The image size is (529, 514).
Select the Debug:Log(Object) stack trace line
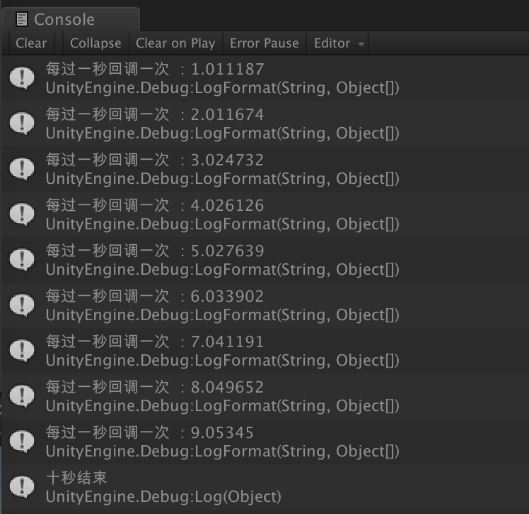[163, 497]
